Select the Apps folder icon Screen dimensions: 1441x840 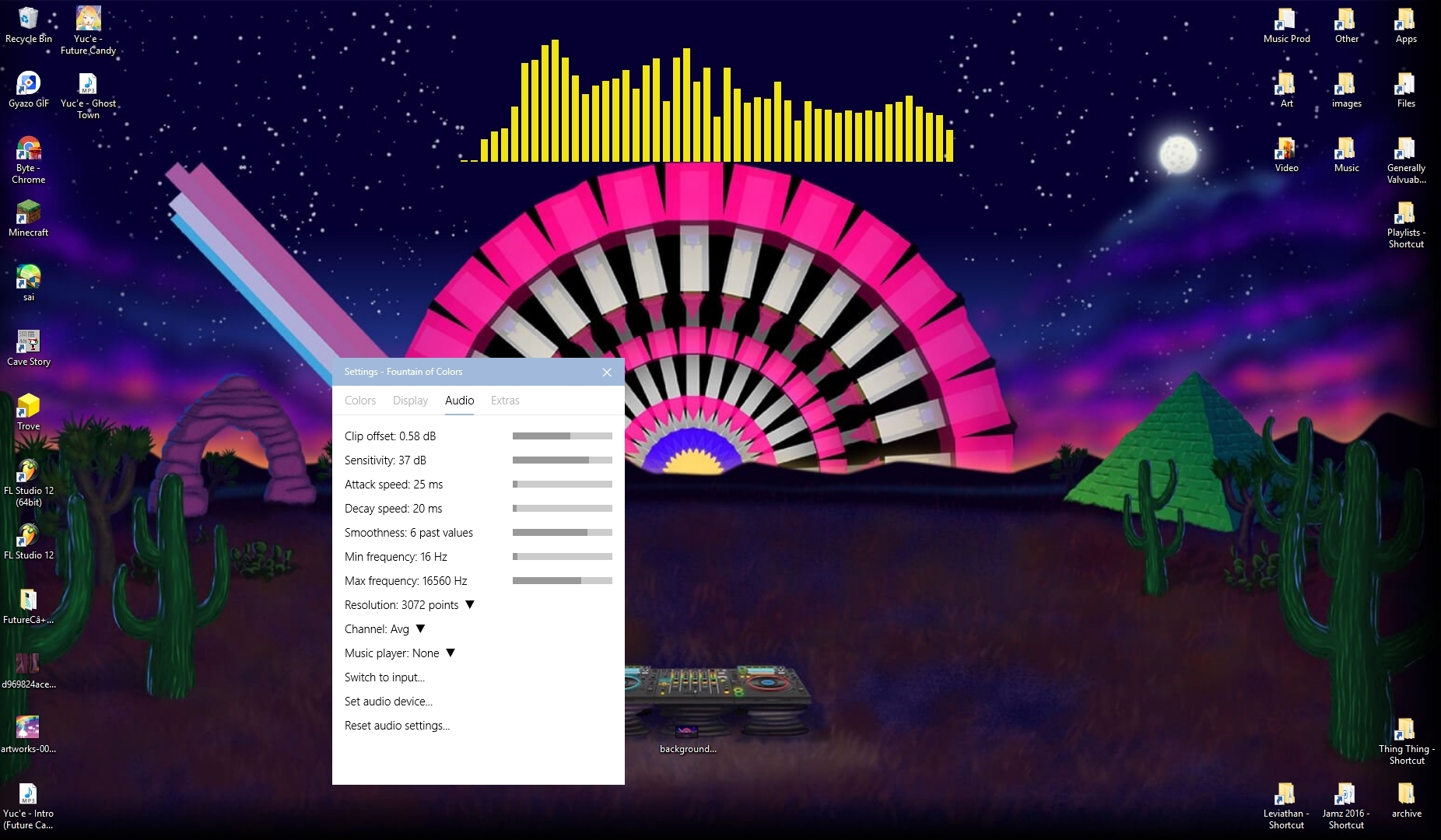(x=1406, y=25)
